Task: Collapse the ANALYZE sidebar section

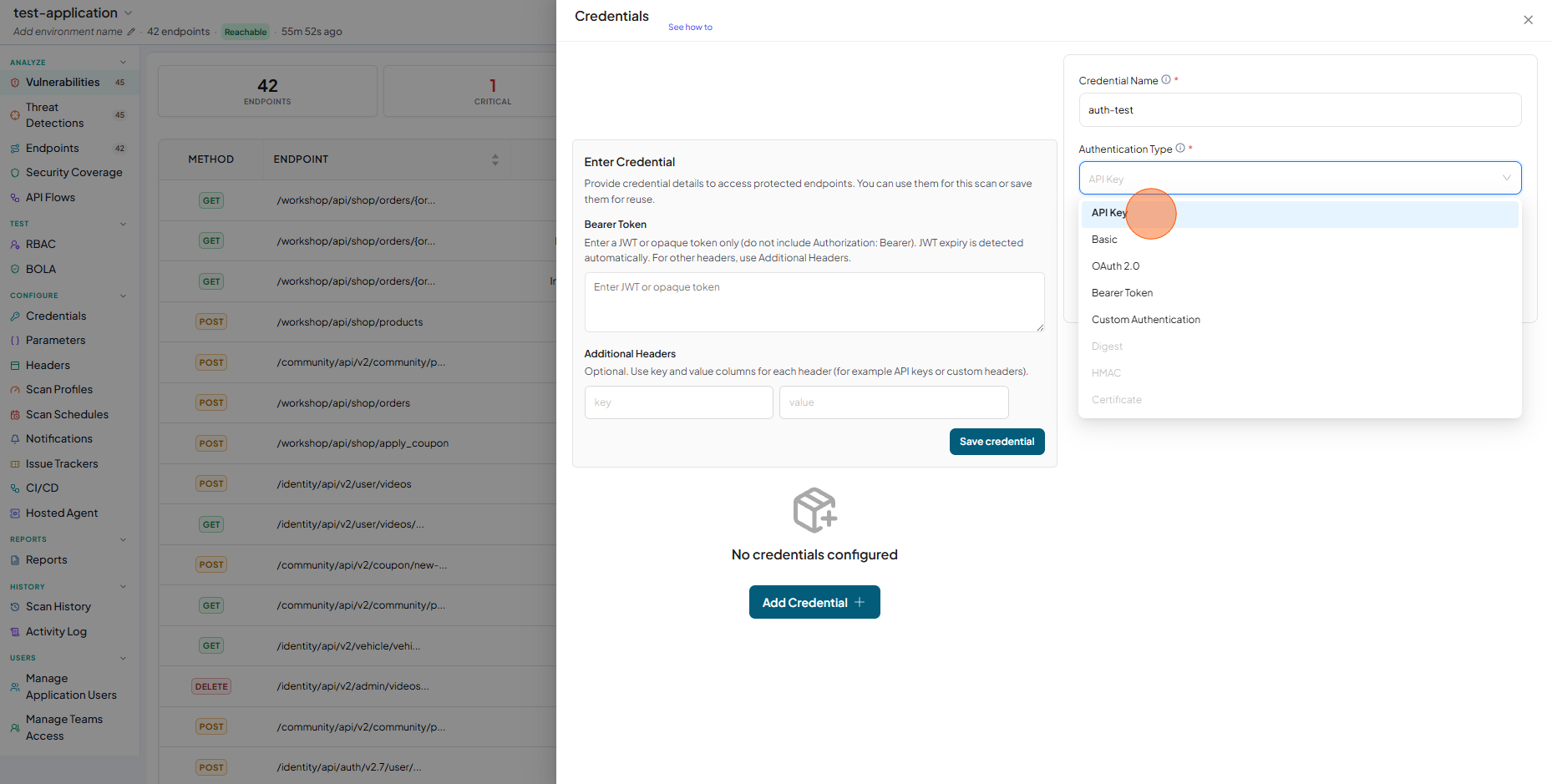Action: click(x=124, y=63)
